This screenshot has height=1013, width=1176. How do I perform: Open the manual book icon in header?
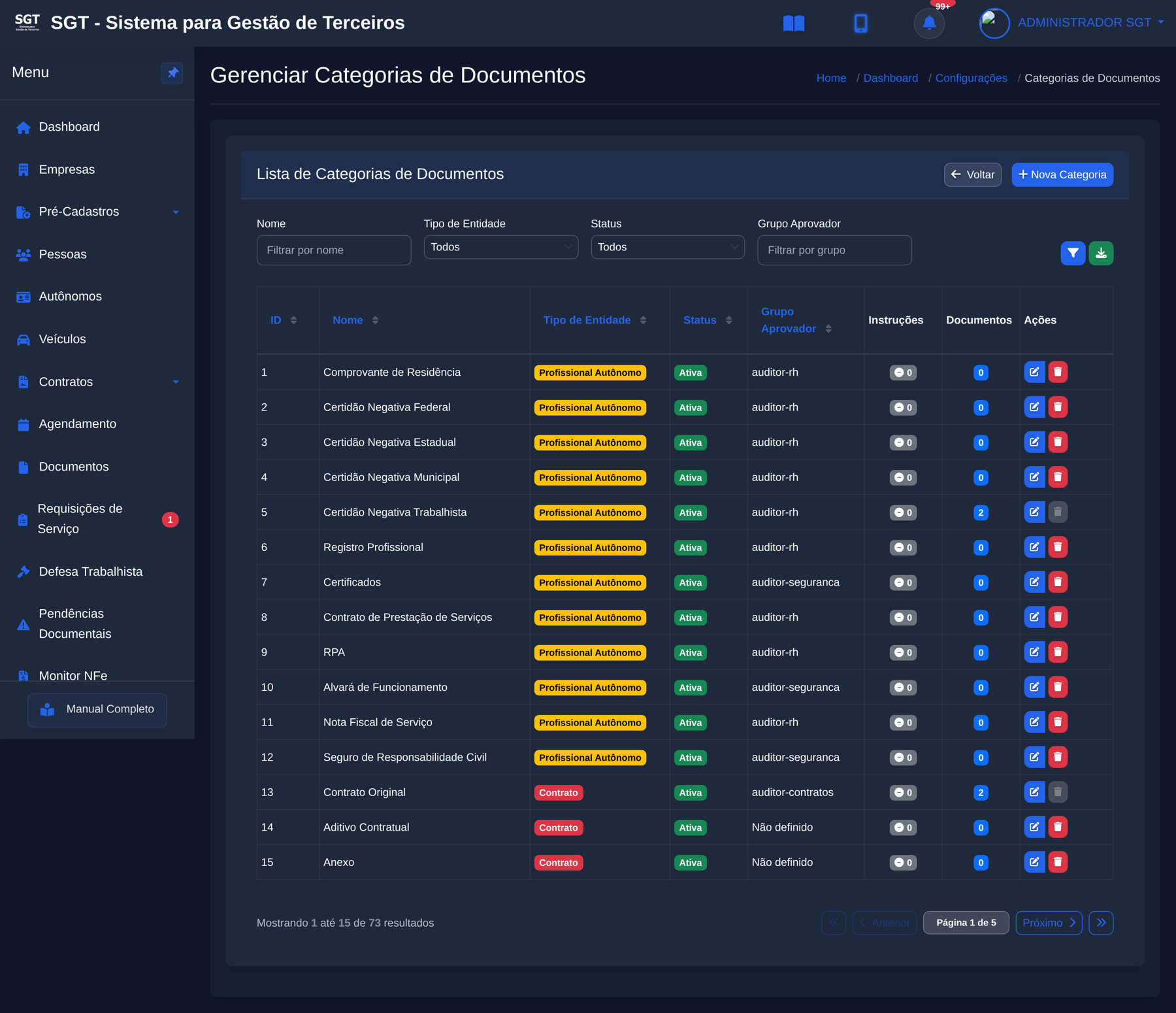(794, 24)
